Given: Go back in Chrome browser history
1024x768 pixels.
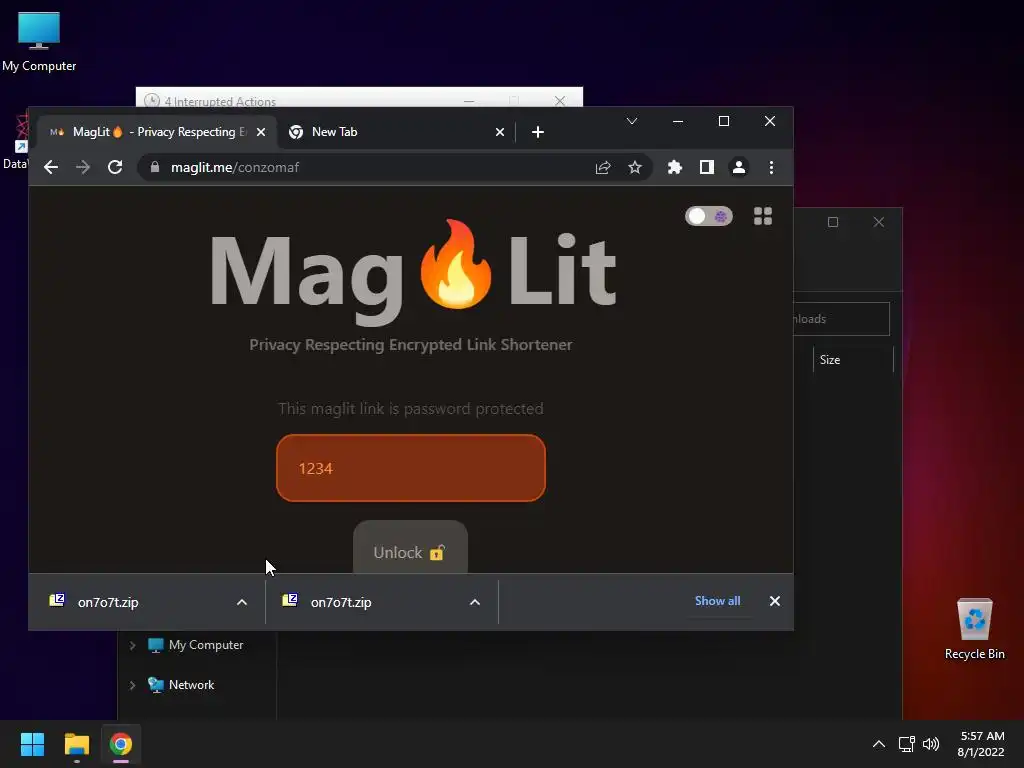Looking at the screenshot, I should pos(51,167).
